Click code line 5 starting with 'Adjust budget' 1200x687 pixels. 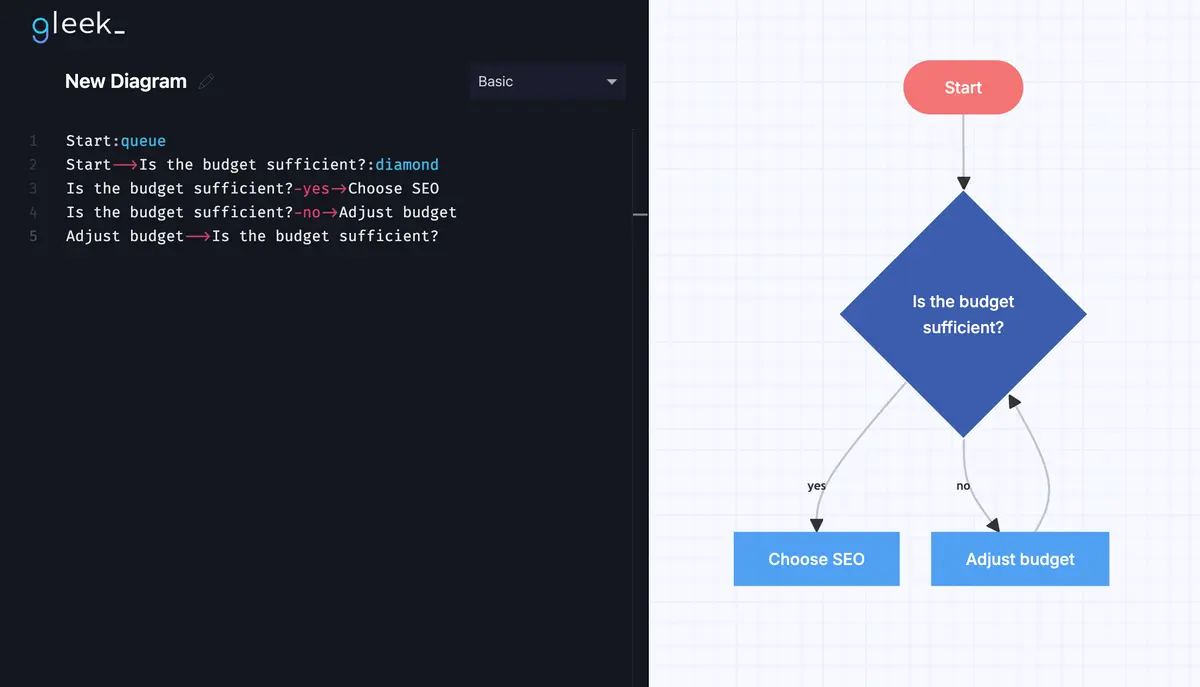click(x=252, y=237)
